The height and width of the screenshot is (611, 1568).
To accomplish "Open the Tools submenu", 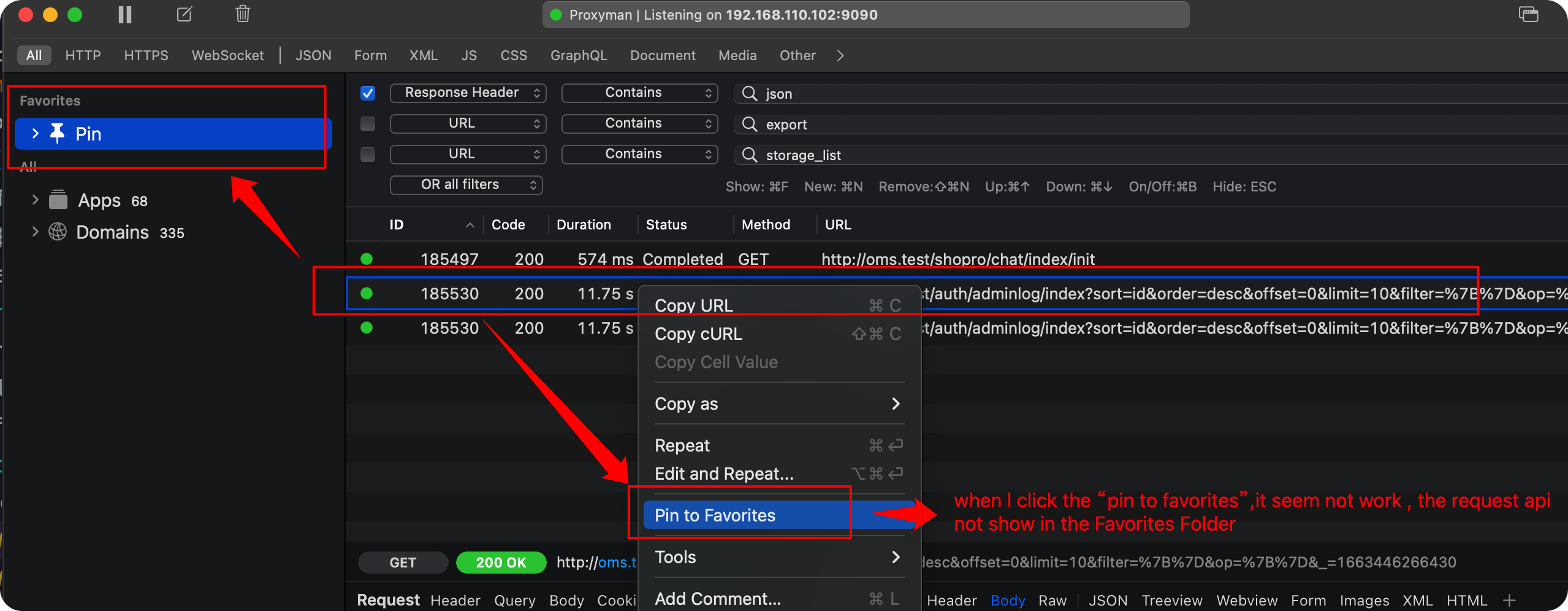I will click(x=778, y=556).
